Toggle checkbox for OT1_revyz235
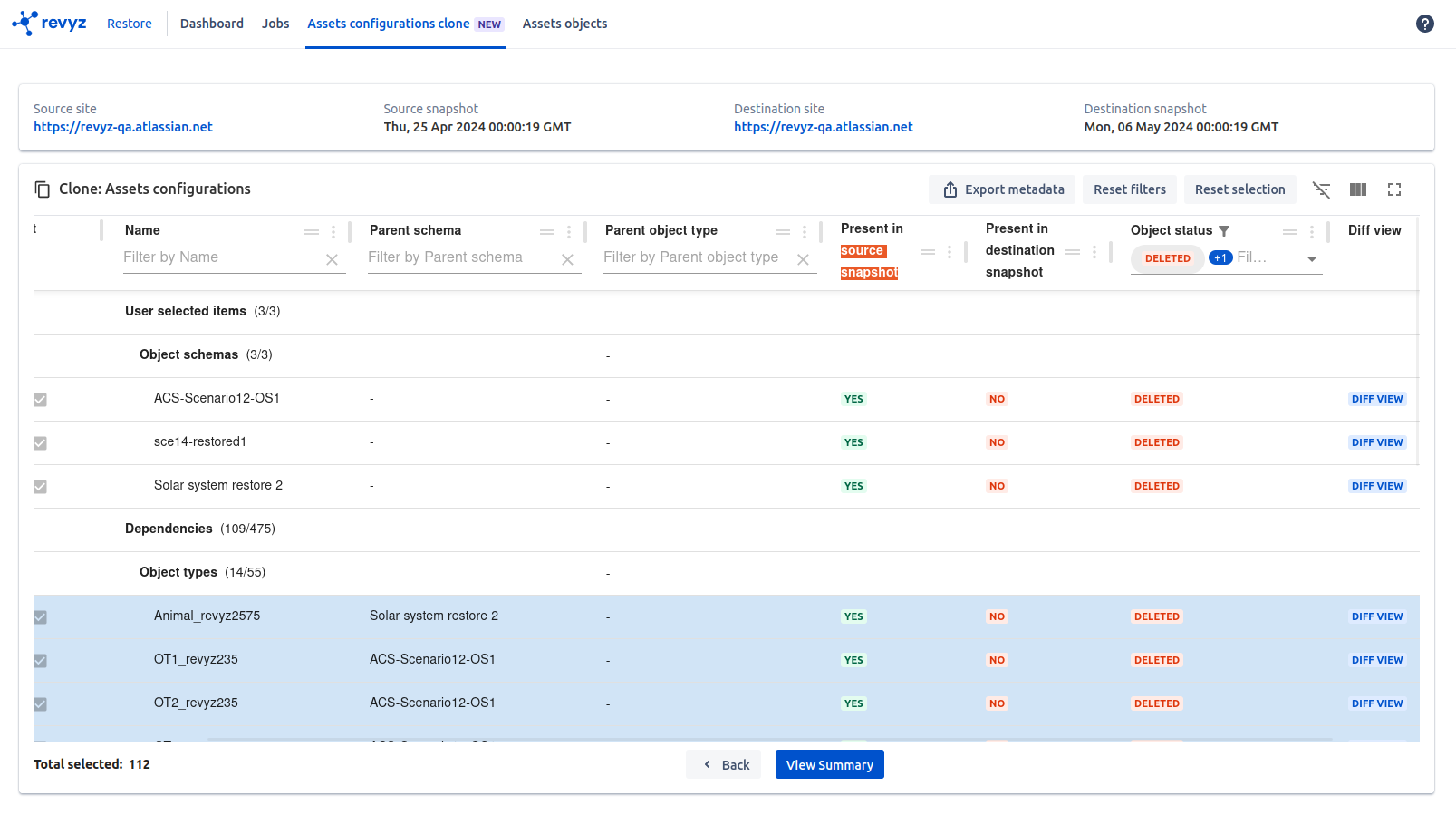Viewport: 1456px width, 815px height. click(40, 661)
